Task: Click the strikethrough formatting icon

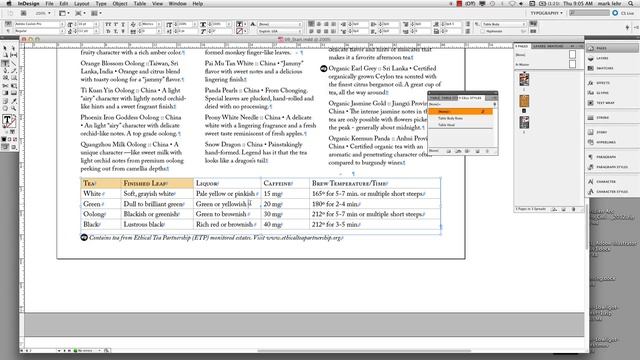Action: (123, 31)
